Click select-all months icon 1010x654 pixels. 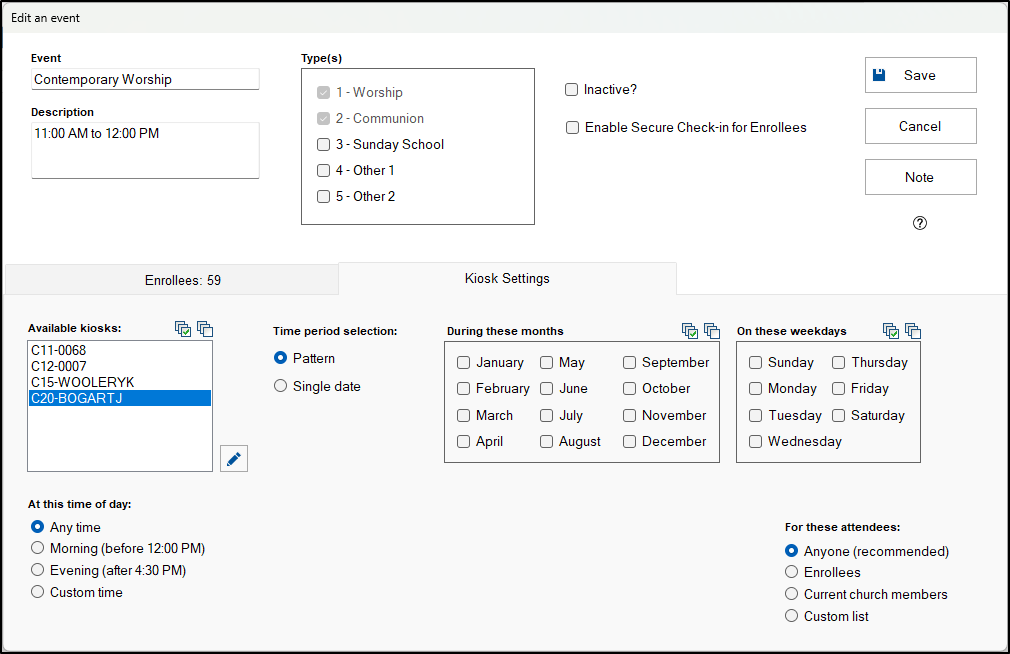coord(689,331)
